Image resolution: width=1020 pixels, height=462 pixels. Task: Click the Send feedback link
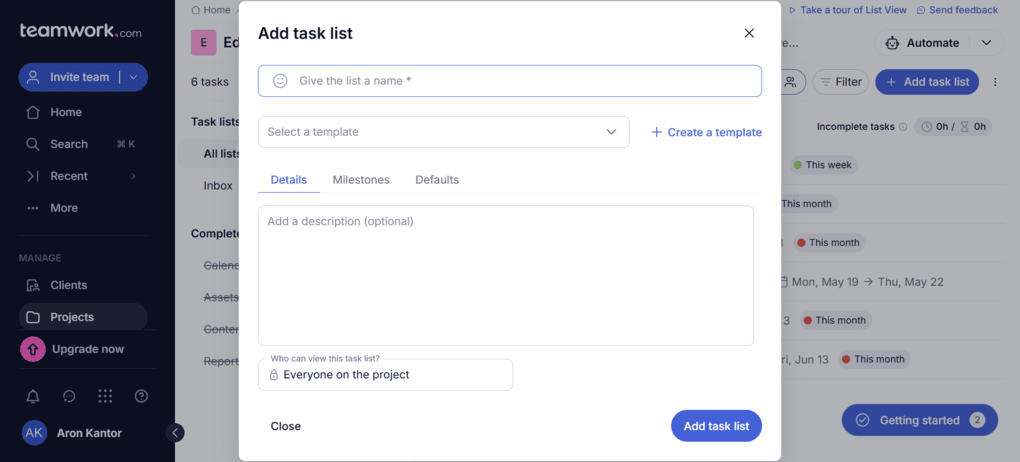[x=957, y=10]
